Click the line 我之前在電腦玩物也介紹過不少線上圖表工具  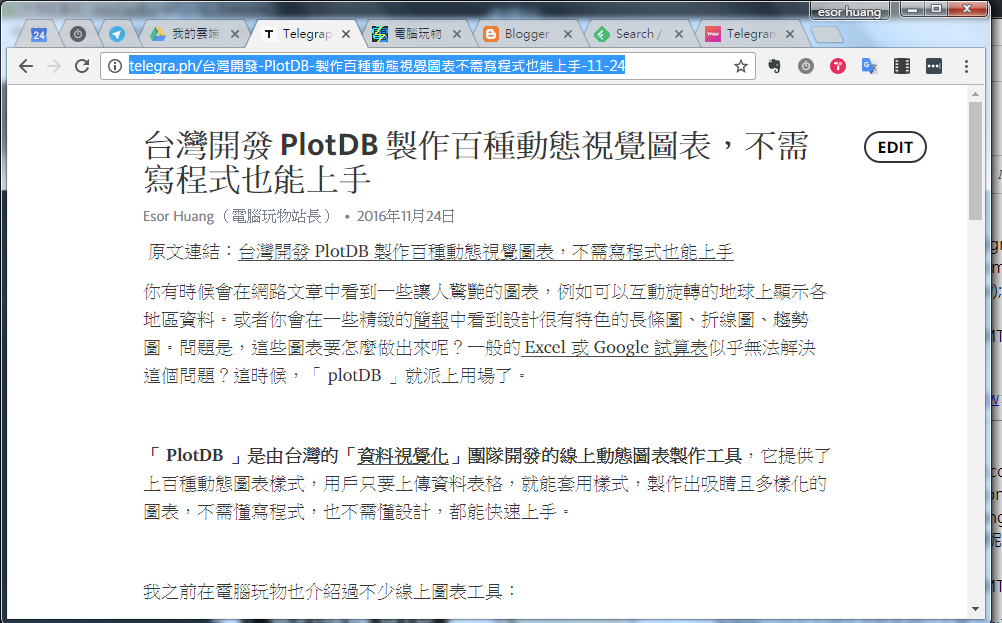pos(330,592)
